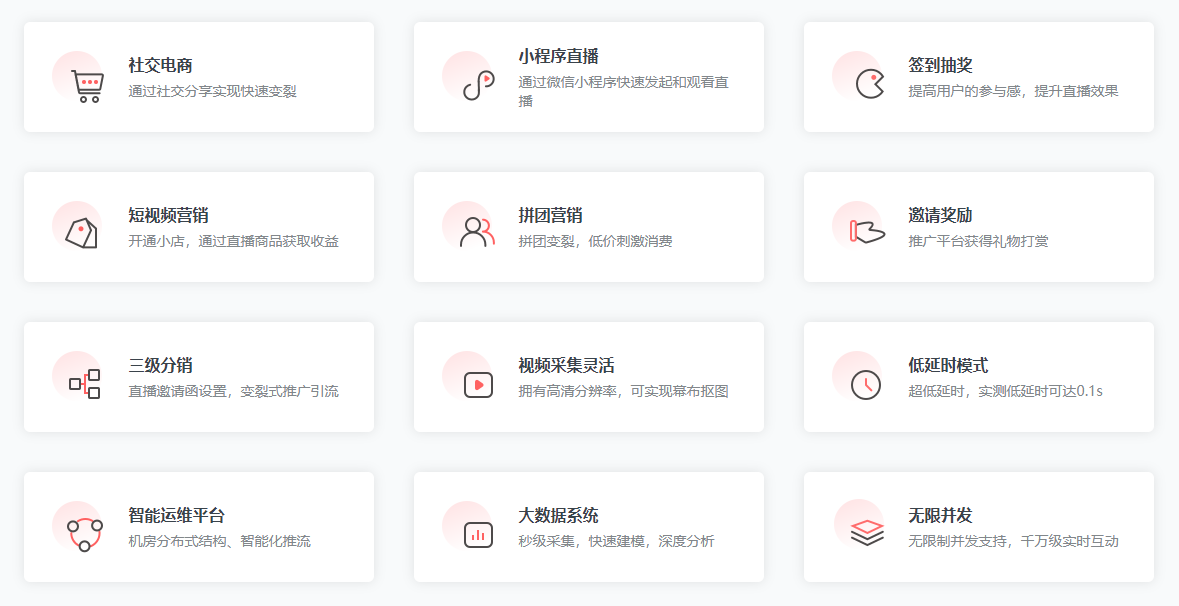Click the play video icon for 视频采集灵活
1179x606 pixels.
click(478, 384)
